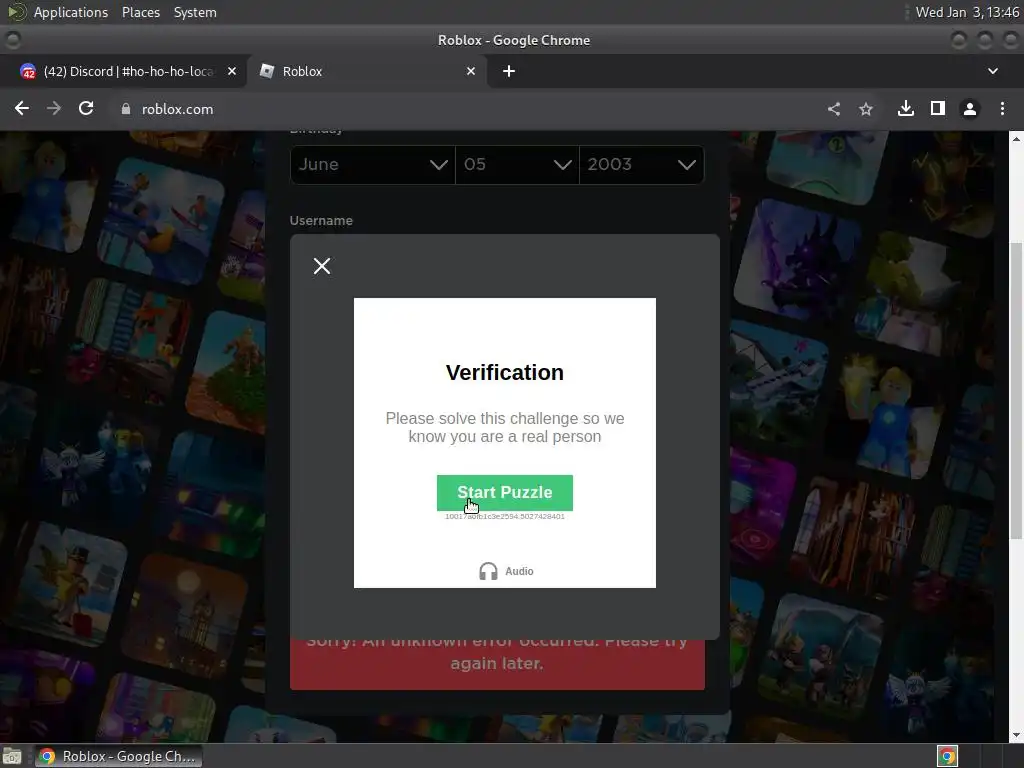Open the Chrome profile icon
This screenshot has height=768, width=1024.
tap(970, 109)
